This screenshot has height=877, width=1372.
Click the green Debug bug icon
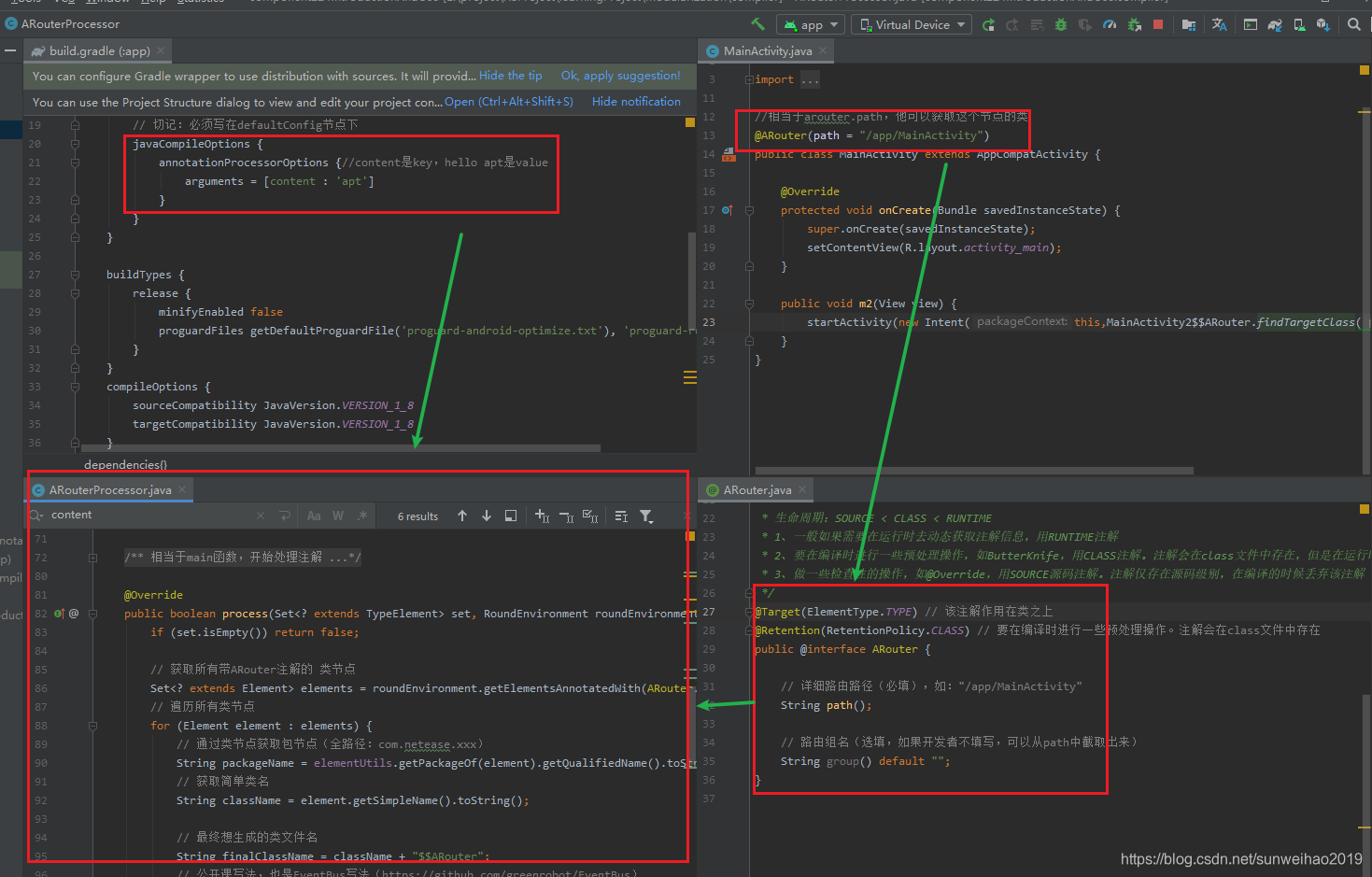point(1061,25)
